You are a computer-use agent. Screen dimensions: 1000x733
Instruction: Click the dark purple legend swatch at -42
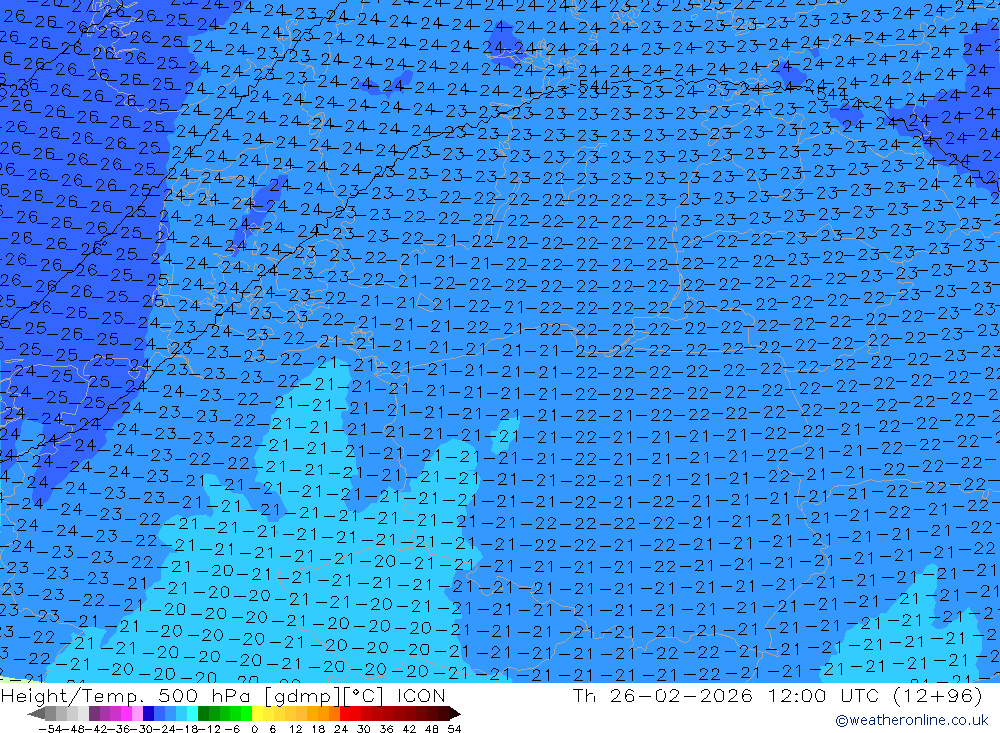(x=94, y=713)
